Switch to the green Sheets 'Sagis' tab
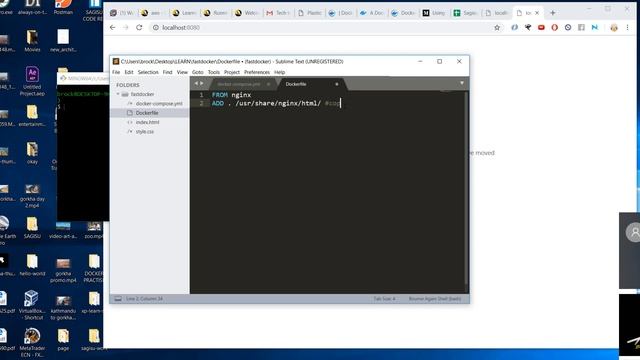 tap(466, 13)
